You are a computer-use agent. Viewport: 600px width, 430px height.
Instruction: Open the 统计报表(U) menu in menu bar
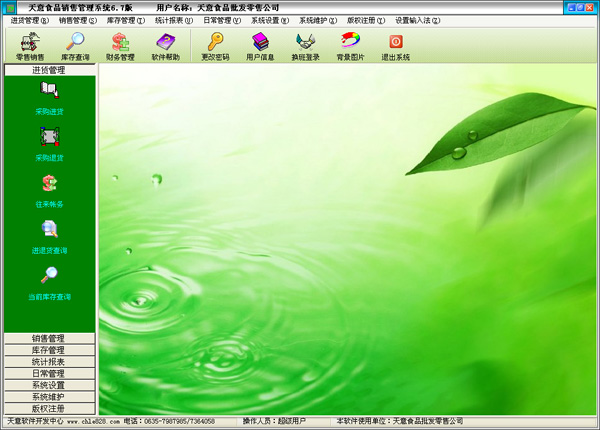pos(174,20)
